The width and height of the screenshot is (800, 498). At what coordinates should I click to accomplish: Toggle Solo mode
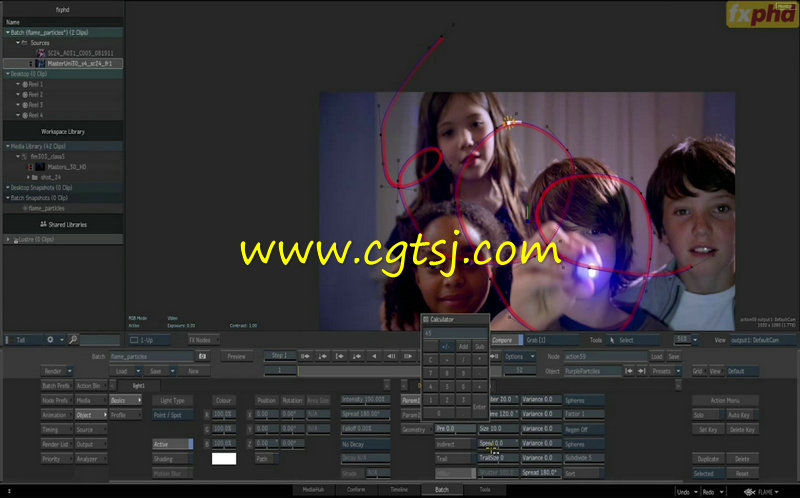[x=708, y=415]
